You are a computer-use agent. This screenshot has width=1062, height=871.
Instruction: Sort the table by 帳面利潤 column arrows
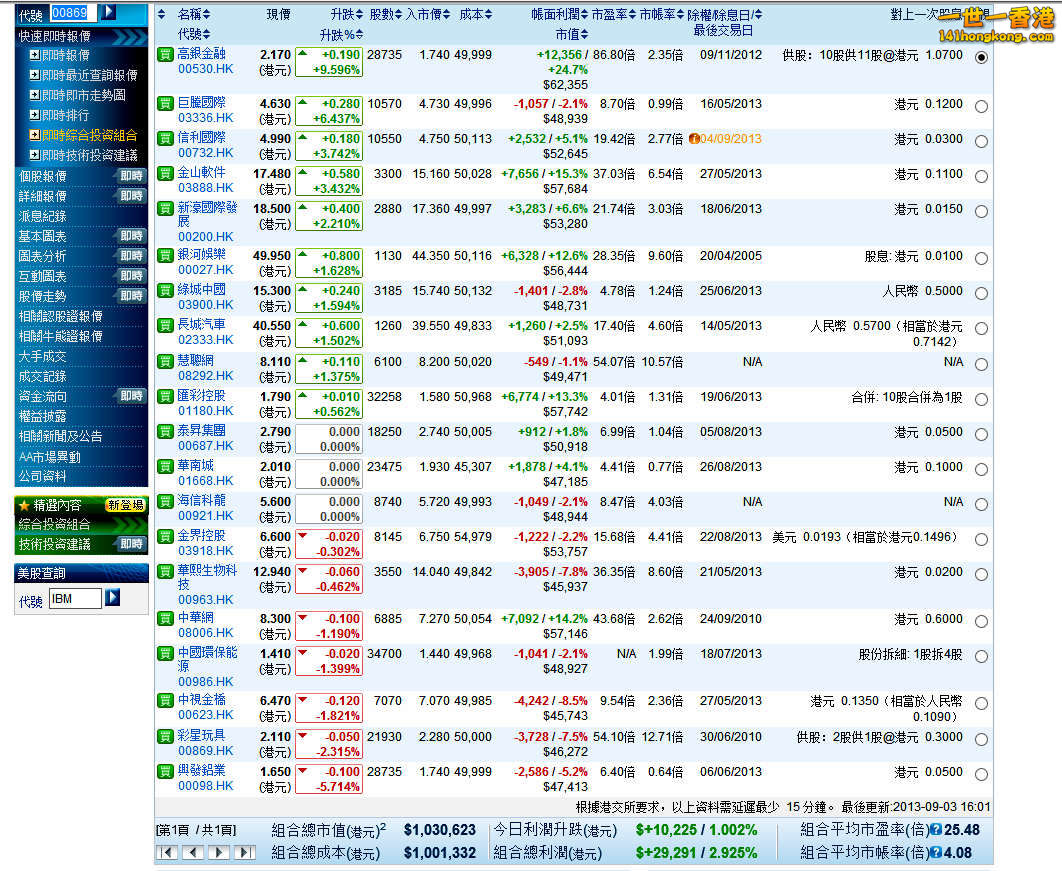tap(585, 14)
